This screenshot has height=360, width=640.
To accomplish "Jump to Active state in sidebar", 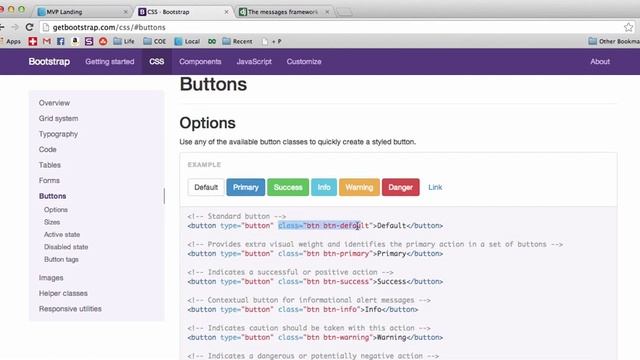I will pos(62,234).
